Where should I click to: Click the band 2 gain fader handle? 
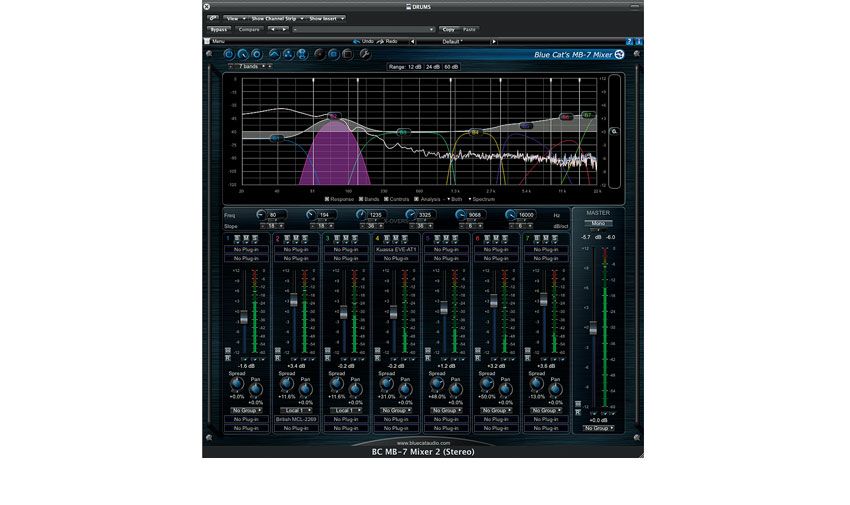294,300
